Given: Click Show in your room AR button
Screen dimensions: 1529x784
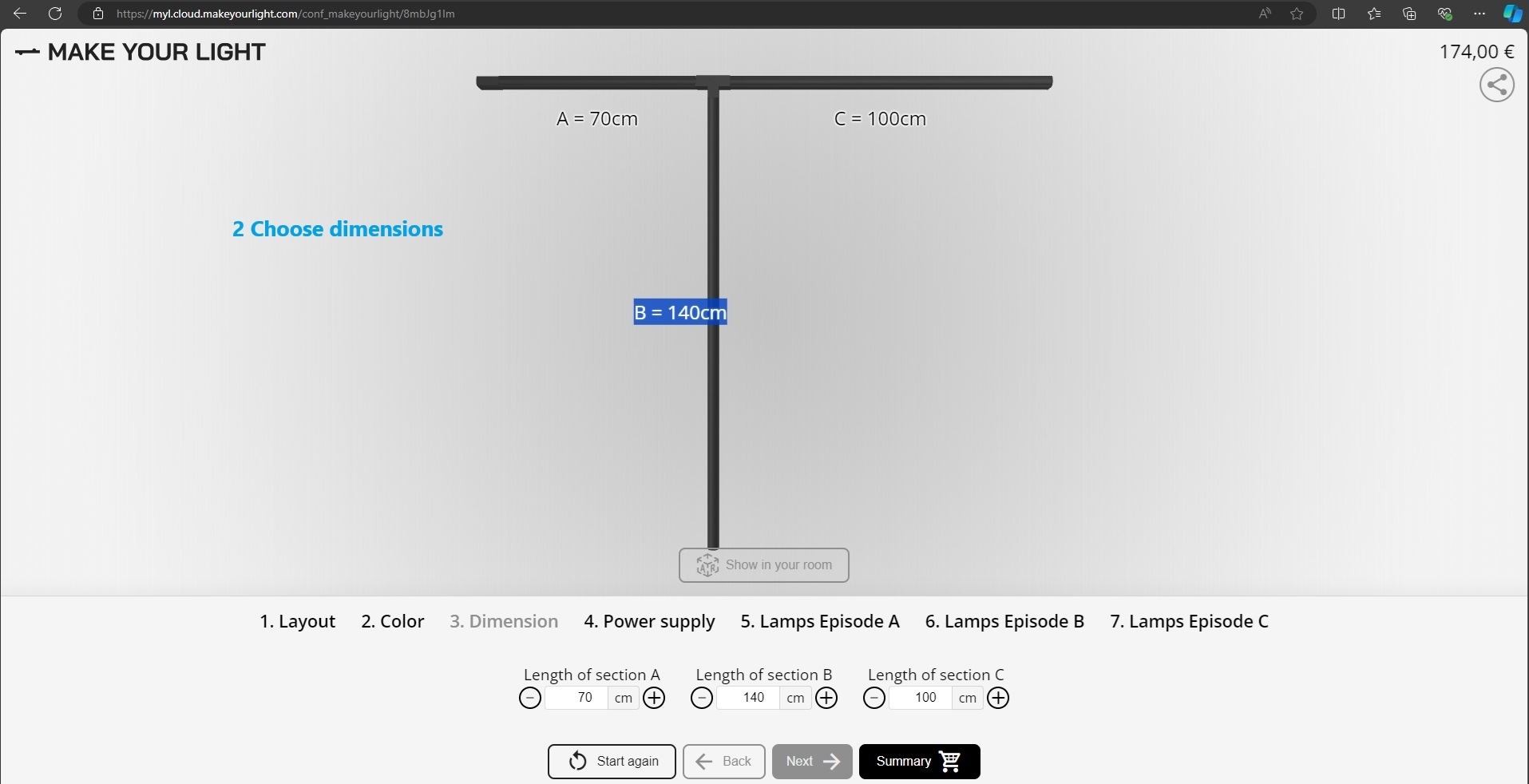Looking at the screenshot, I should 764,565.
